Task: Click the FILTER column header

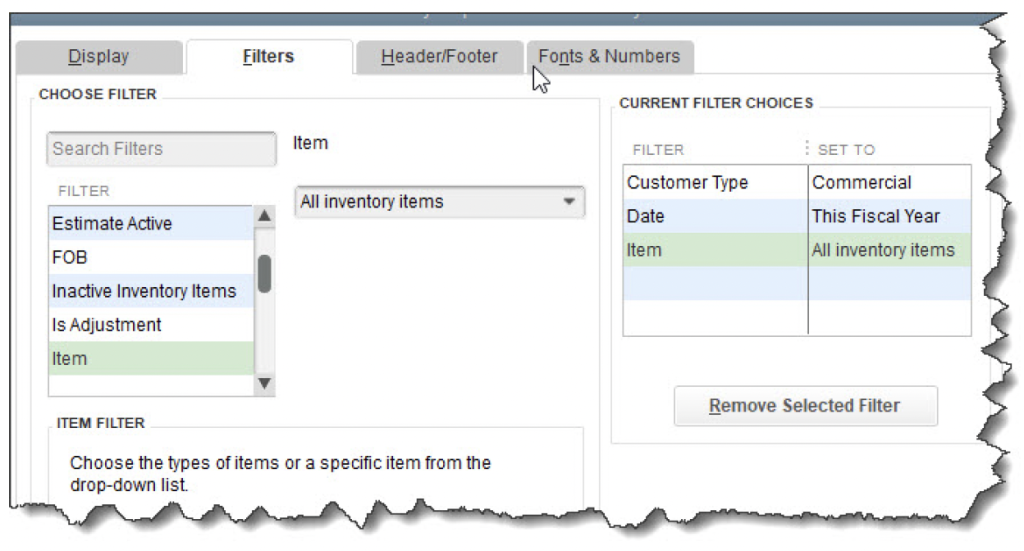Action: point(658,150)
